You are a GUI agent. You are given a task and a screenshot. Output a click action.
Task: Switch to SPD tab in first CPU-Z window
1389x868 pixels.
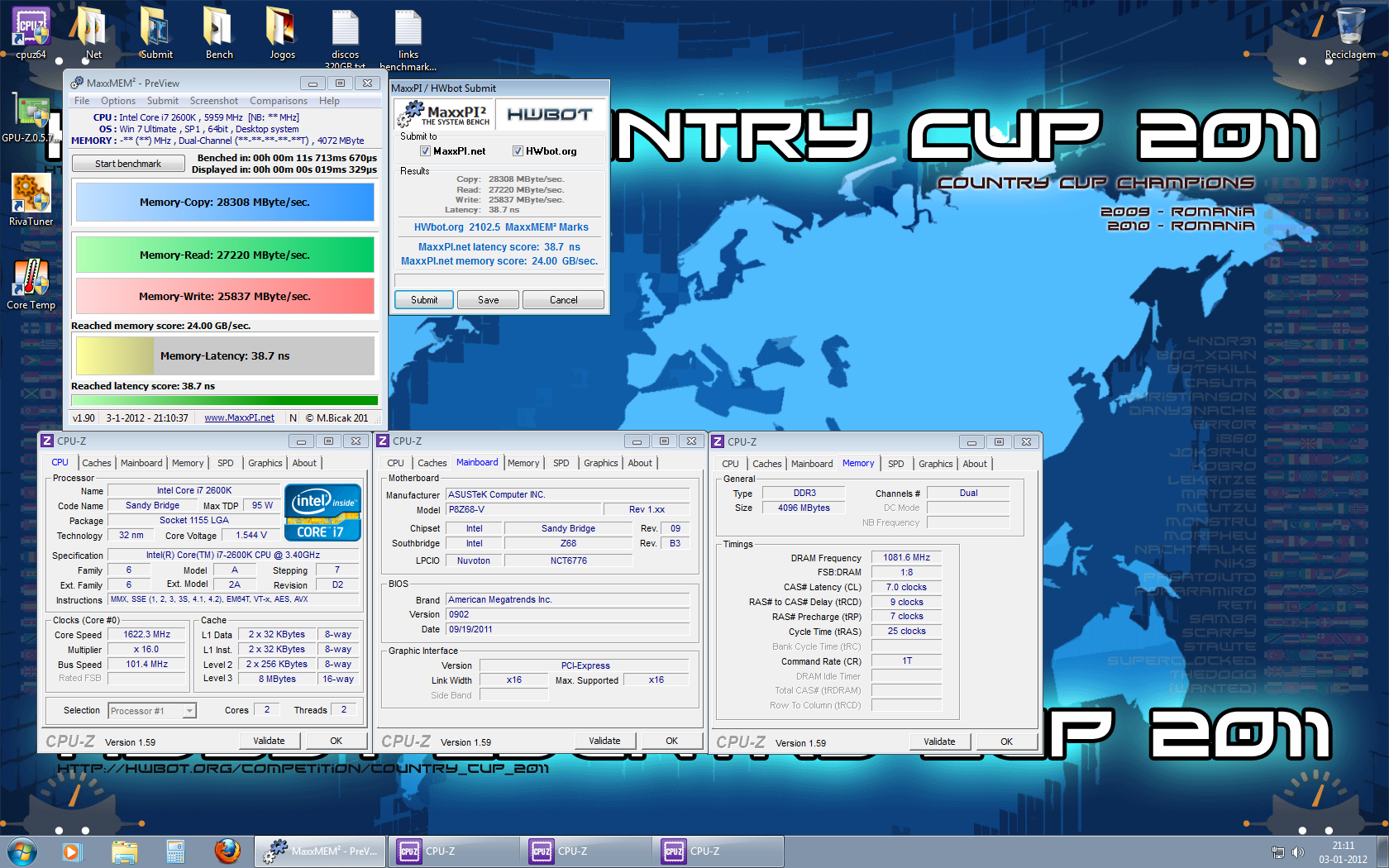click(x=226, y=463)
